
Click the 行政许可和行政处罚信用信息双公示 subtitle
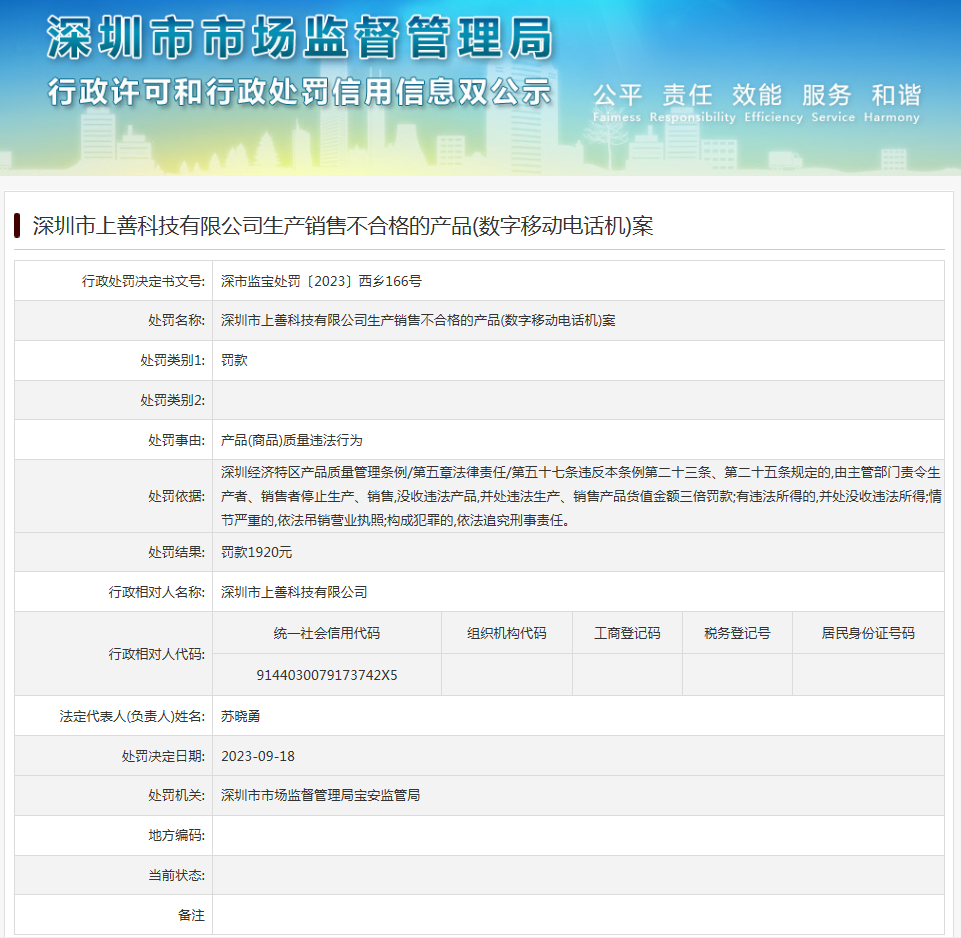pyautogui.click(x=299, y=92)
